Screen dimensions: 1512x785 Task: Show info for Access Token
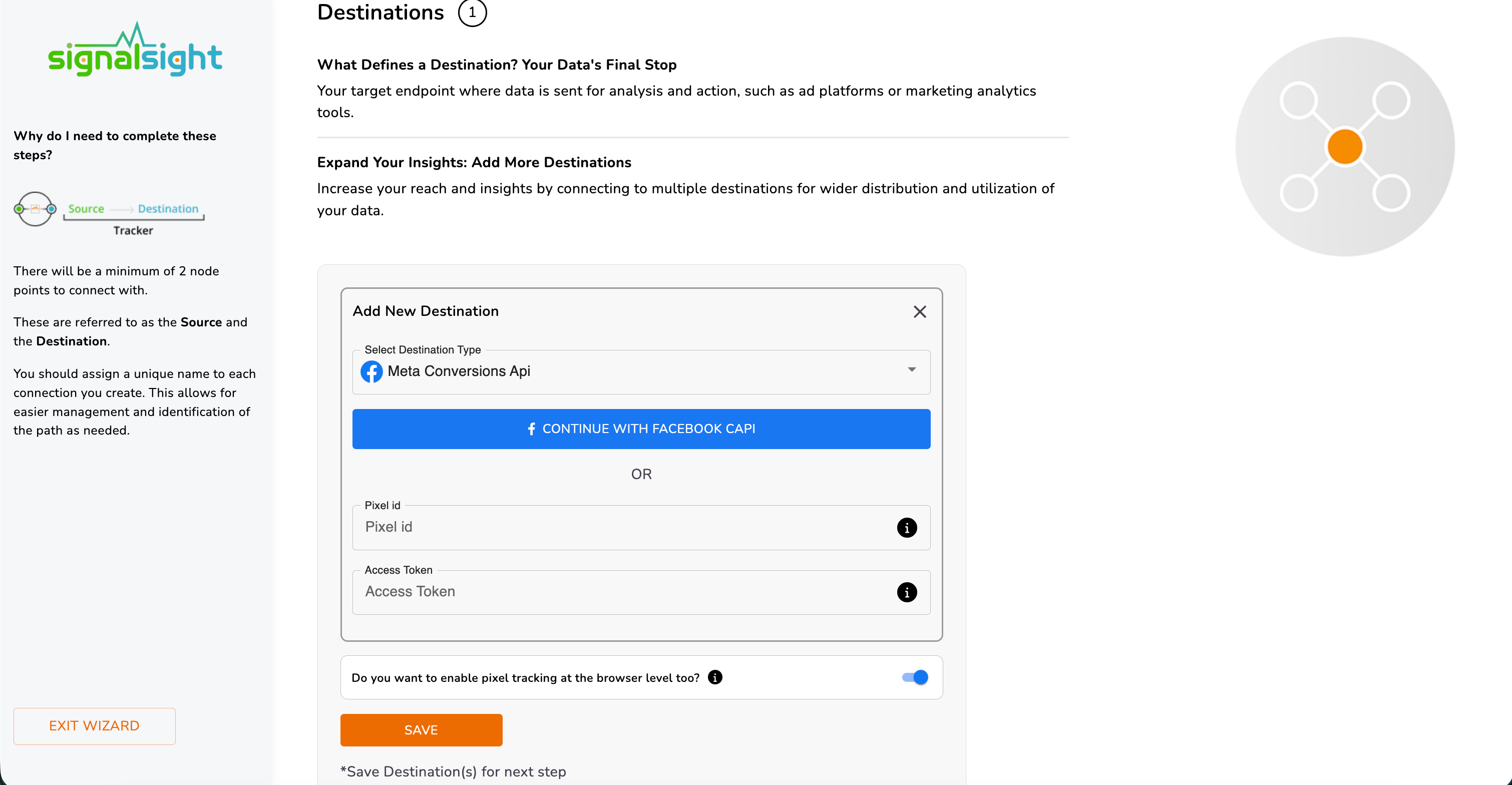point(906,592)
